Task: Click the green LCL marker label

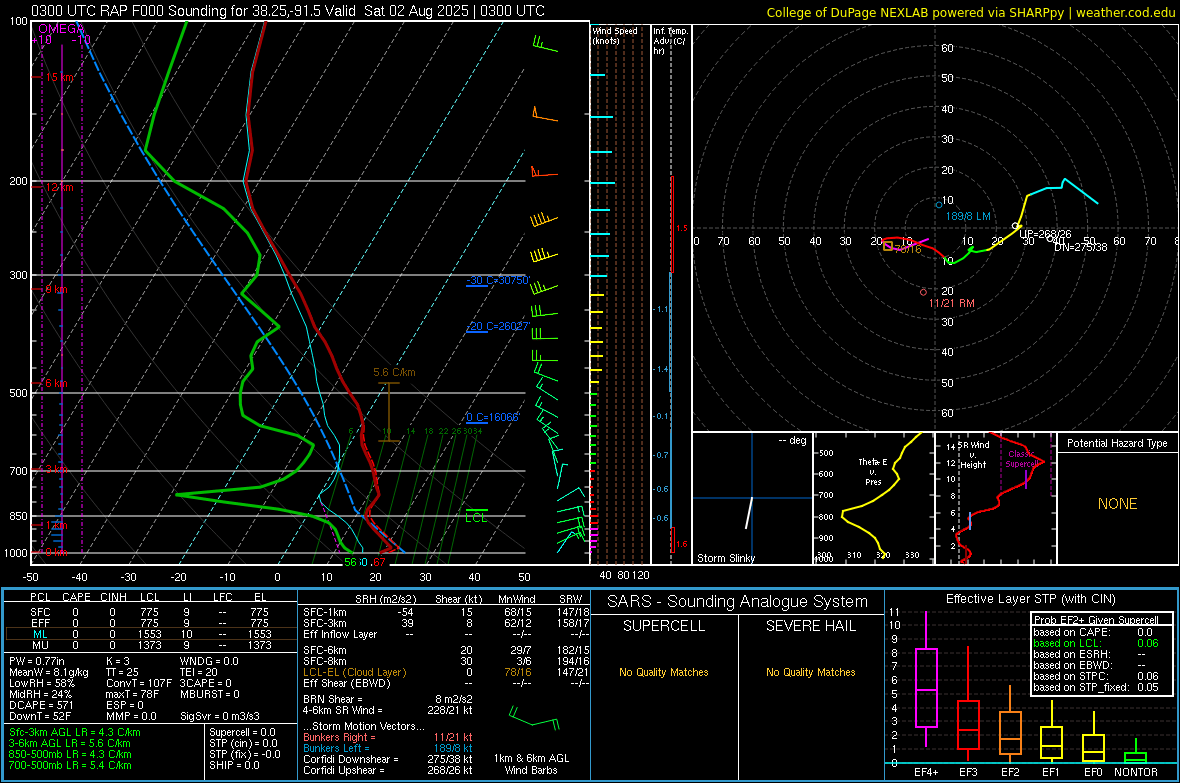Action: coord(476,517)
